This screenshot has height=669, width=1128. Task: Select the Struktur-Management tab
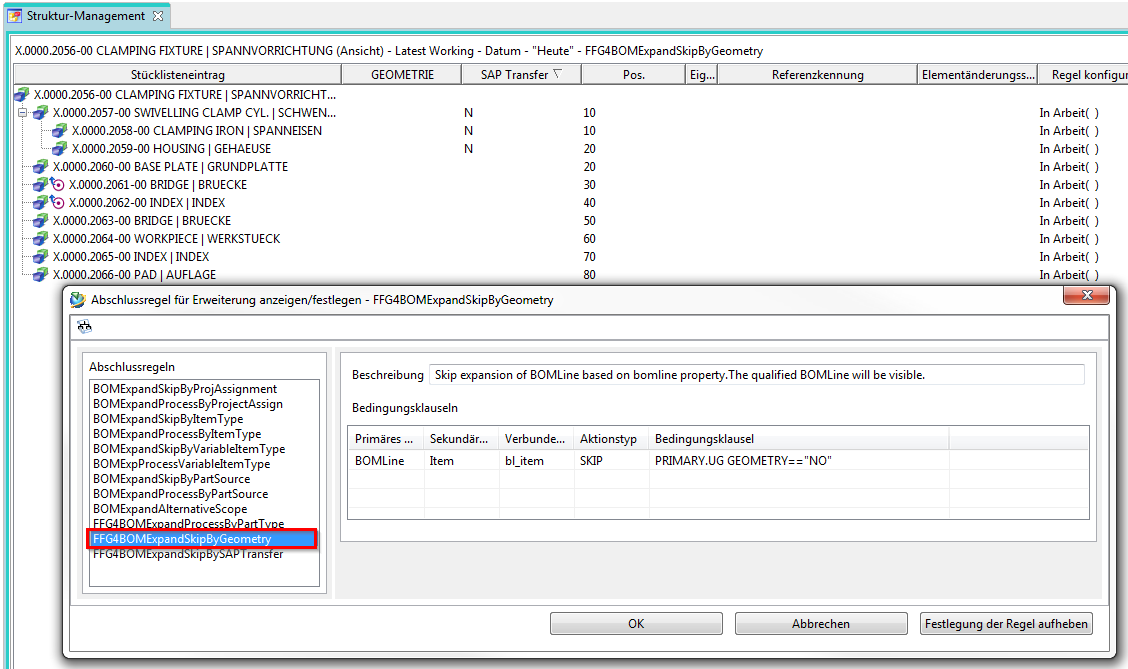pyautogui.click(x=85, y=17)
